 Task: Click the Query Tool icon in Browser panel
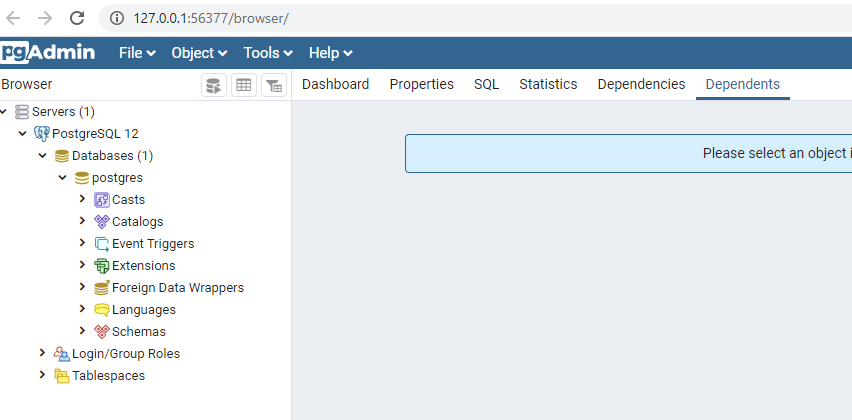[x=214, y=85]
